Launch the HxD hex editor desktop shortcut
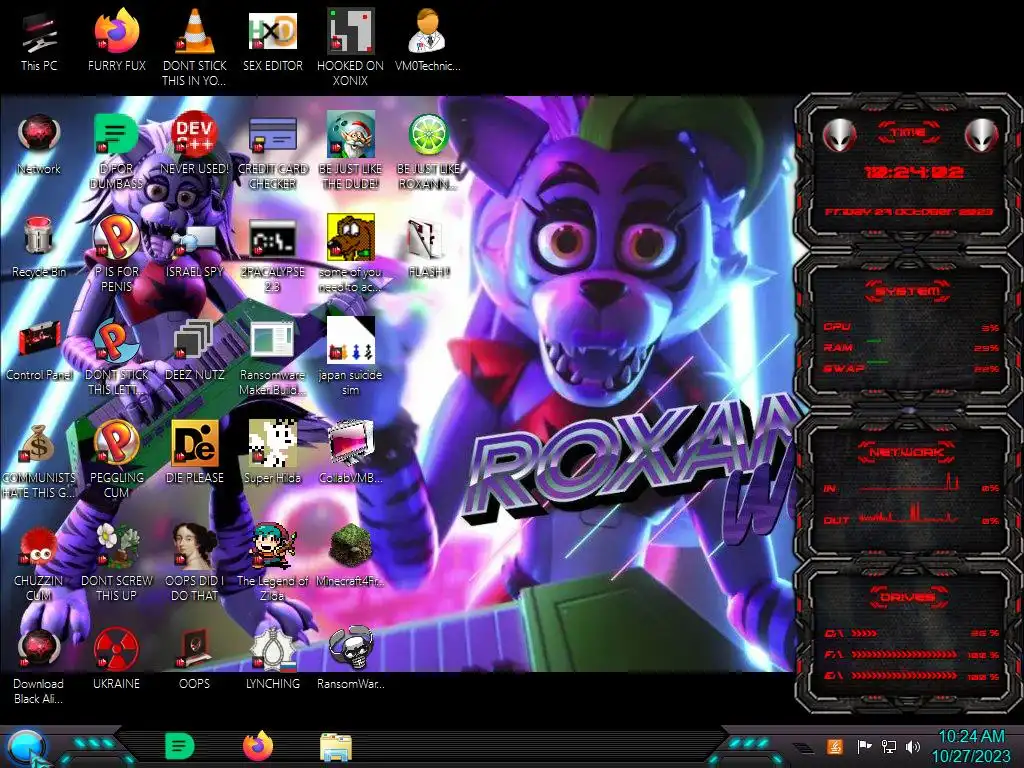The width and height of the screenshot is (1024, 768). point(272,40)
